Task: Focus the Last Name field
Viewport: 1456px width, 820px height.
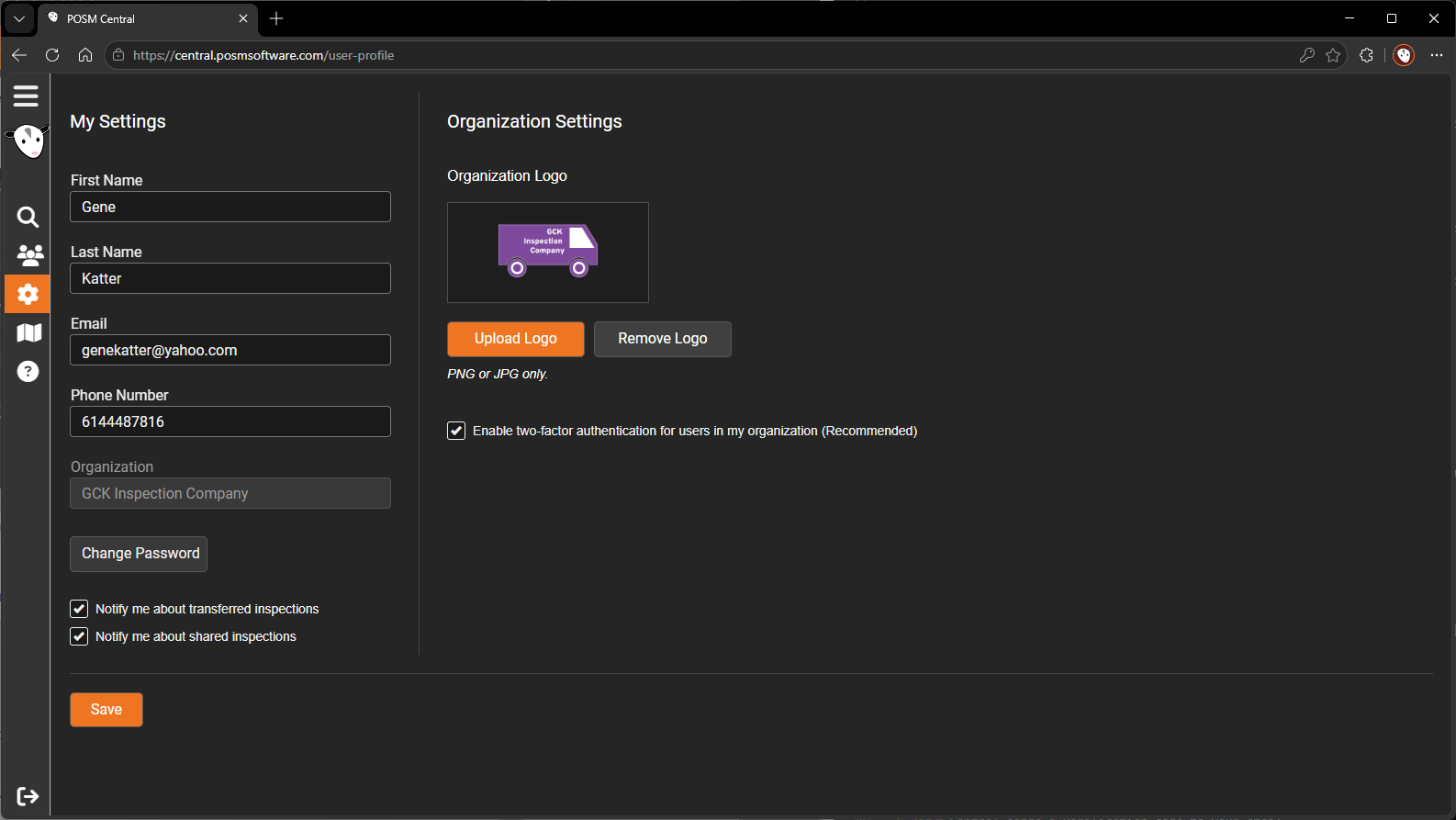Action: [x=230, y=278]
